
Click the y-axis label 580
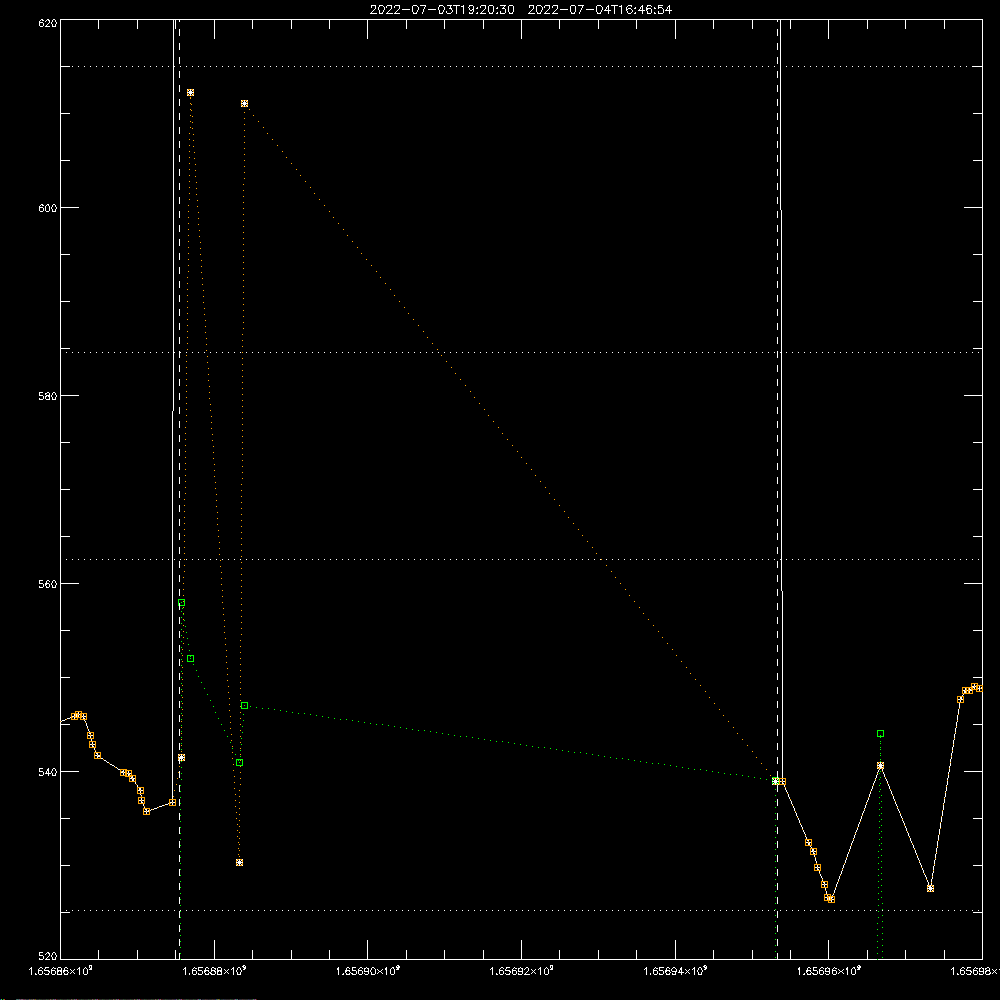(48, 395)
